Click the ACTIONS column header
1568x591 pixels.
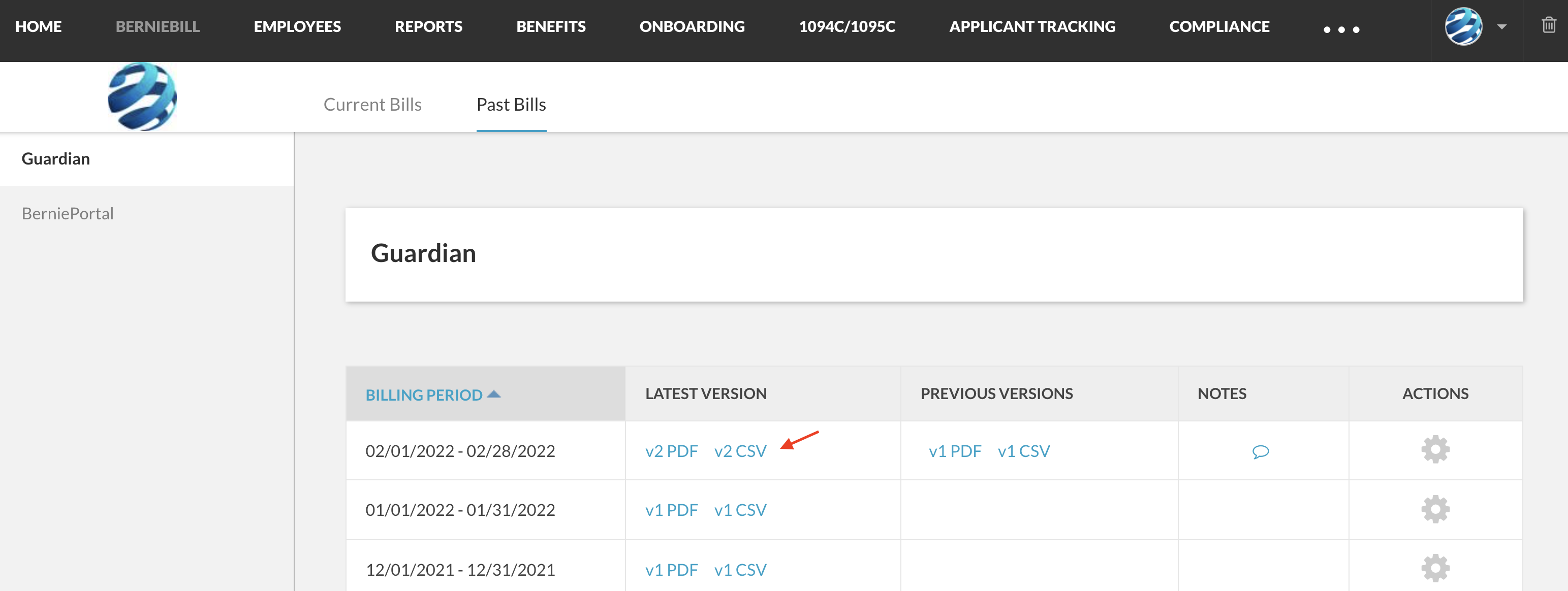(1435, 394)
